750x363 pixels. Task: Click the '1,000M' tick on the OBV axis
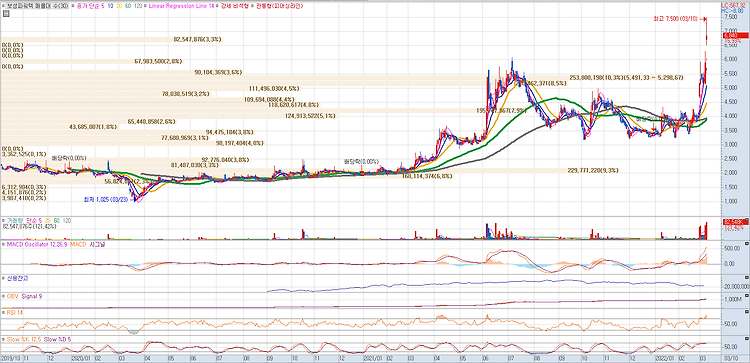coord(733,299)
